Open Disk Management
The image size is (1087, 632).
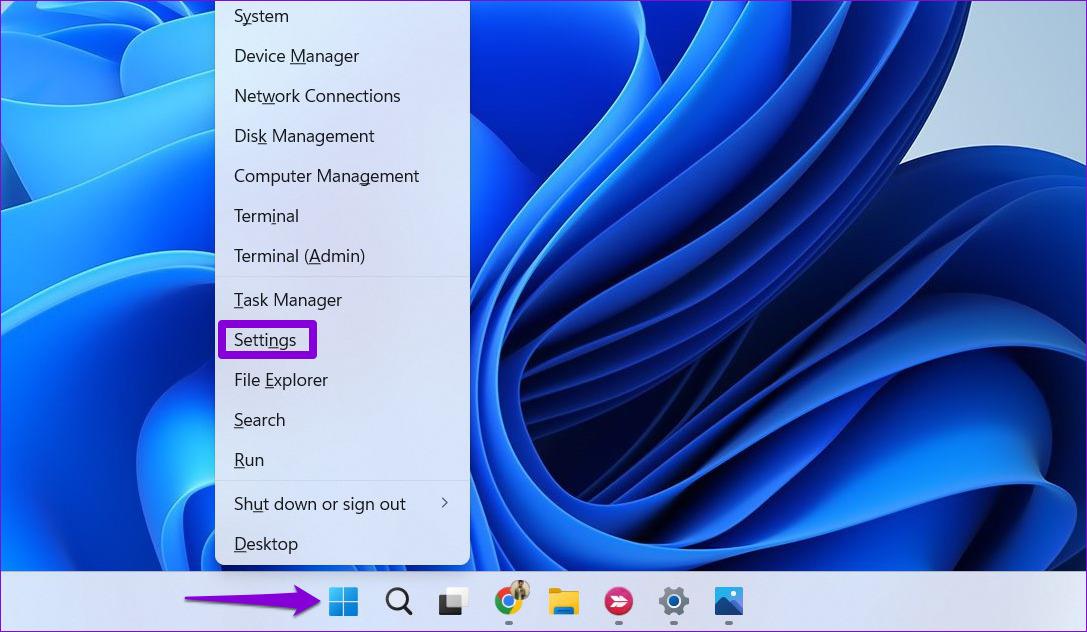pyautogui.click(x=304, y=136)
